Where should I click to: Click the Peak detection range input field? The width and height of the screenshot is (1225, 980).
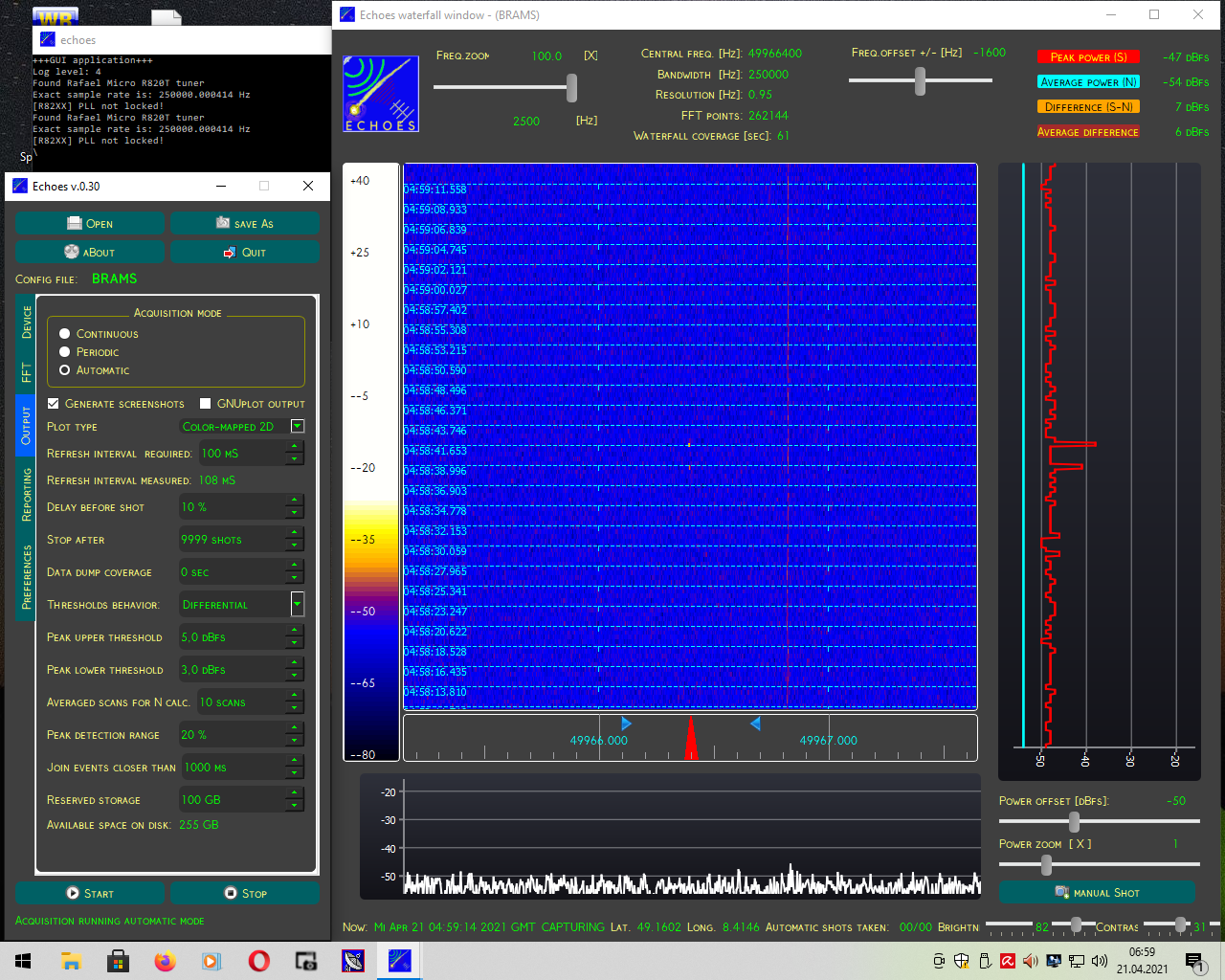pyautogui.click(x=242, y=734)
